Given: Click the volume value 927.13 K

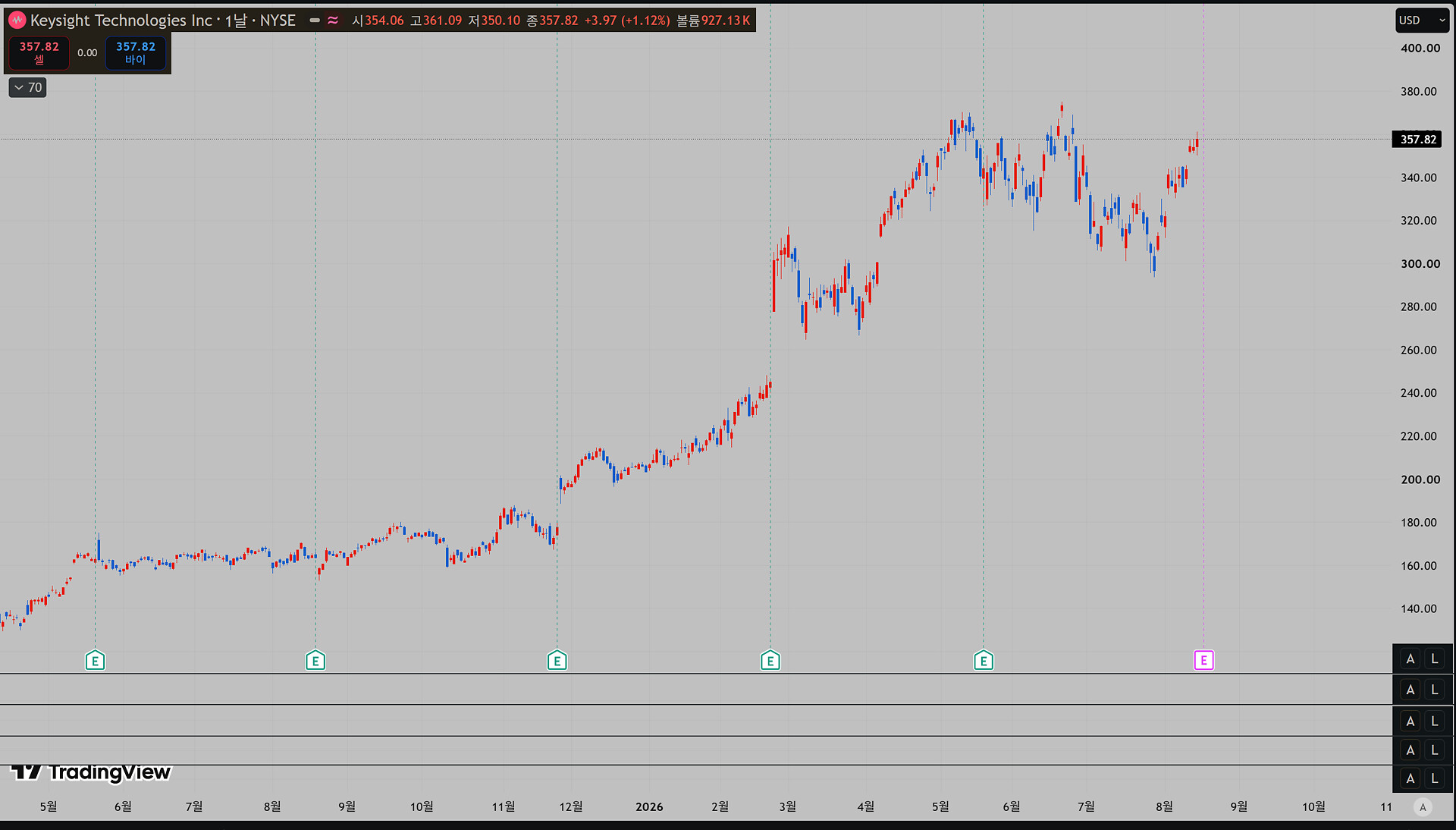Looking at the screenshot, I should pyautogui.click(x=726, y=20).
